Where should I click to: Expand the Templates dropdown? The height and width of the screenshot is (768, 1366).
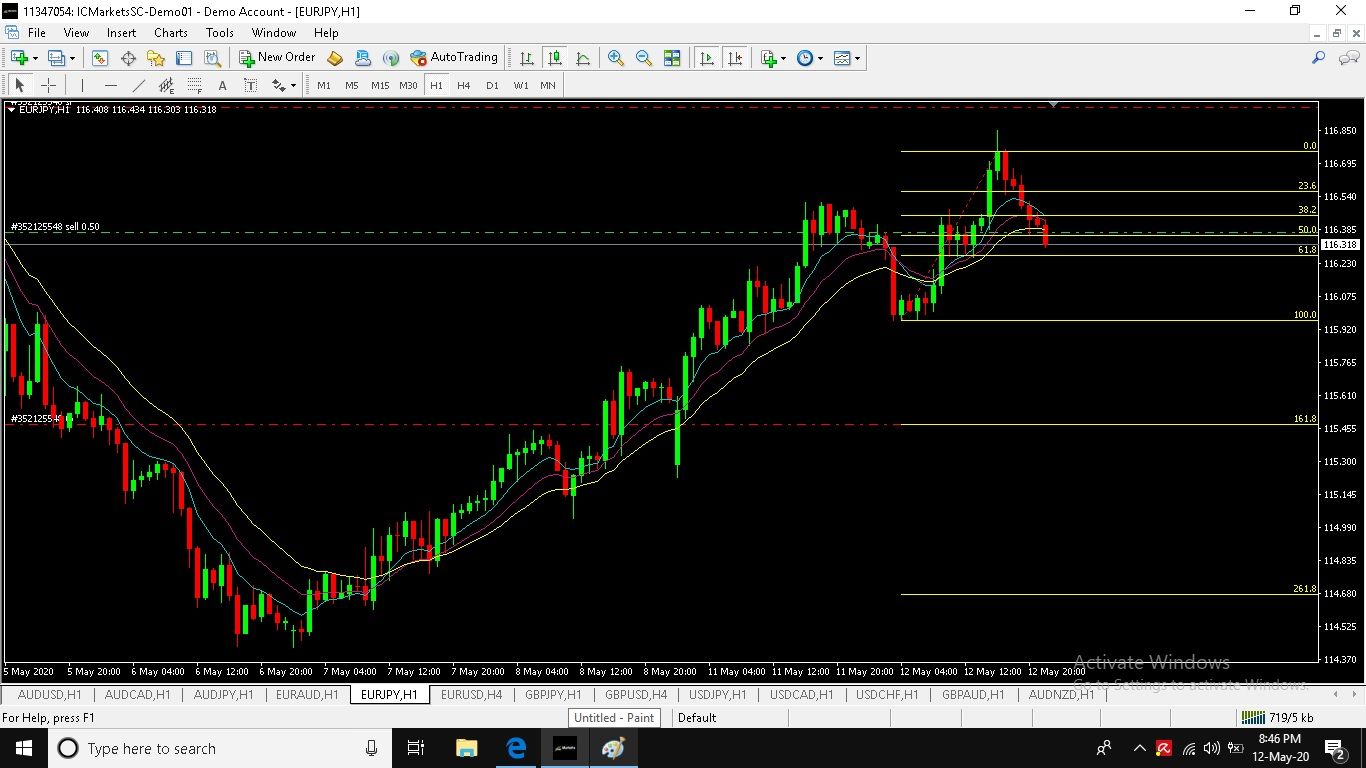click(857, 58)
